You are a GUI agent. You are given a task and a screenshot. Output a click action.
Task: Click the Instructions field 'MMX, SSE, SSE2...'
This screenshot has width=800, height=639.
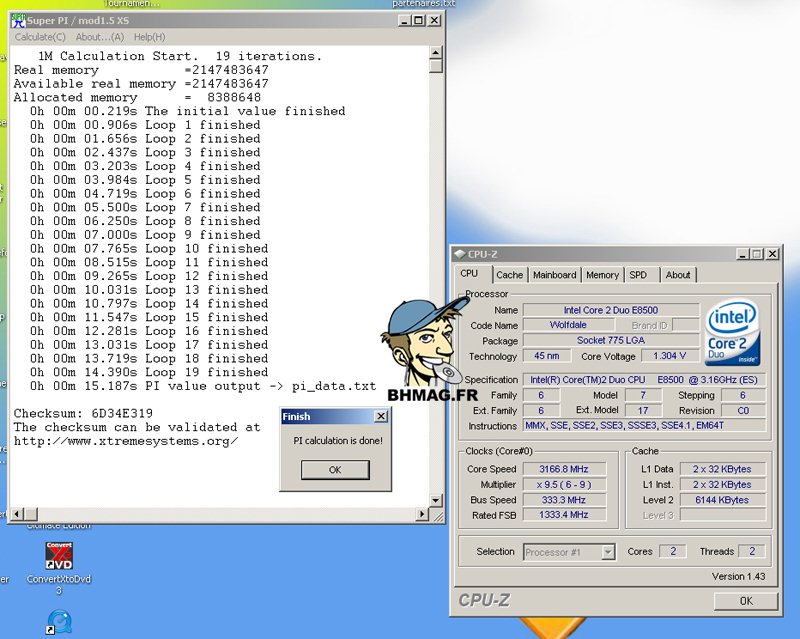(644, 425)
